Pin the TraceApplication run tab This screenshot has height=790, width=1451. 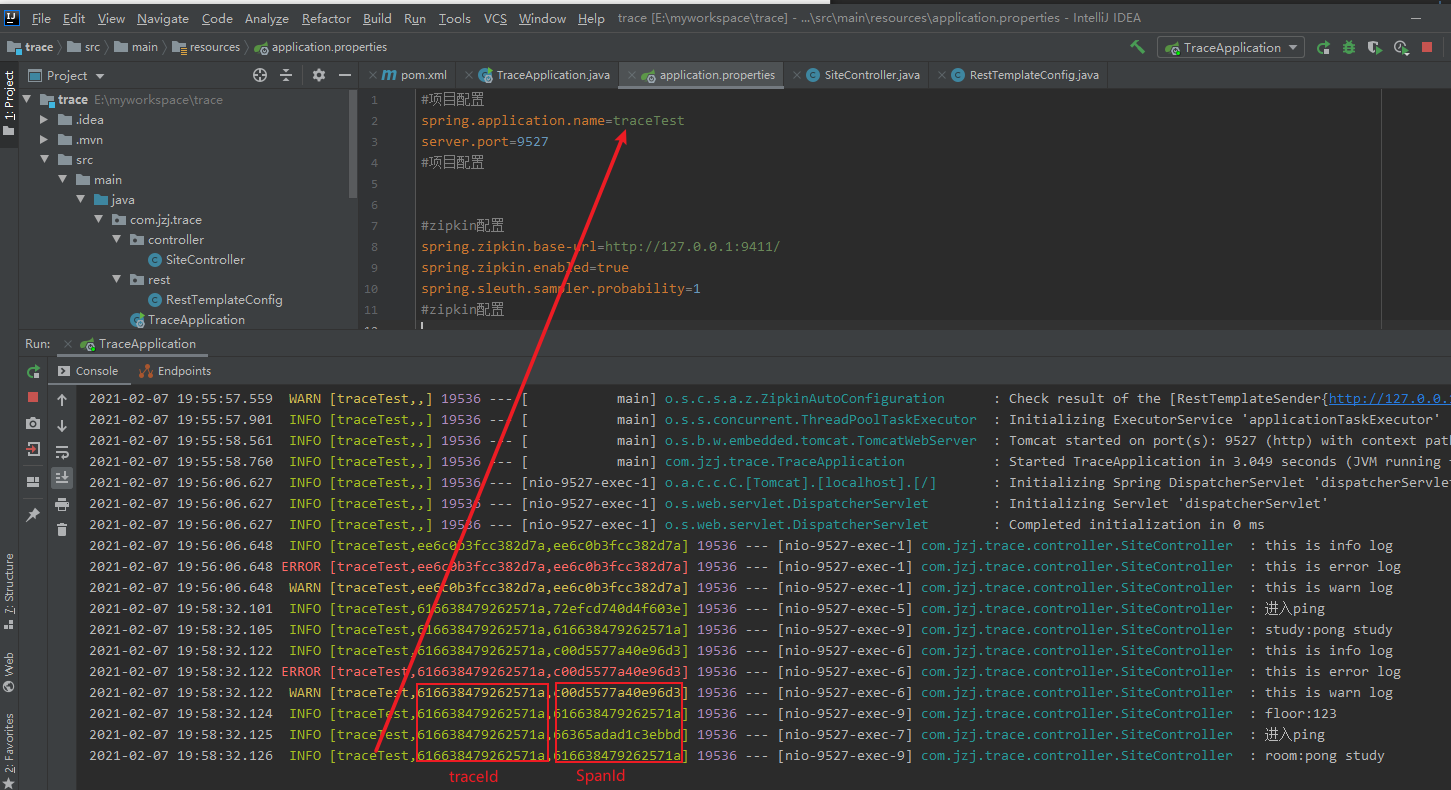click(x=33, y=514)
